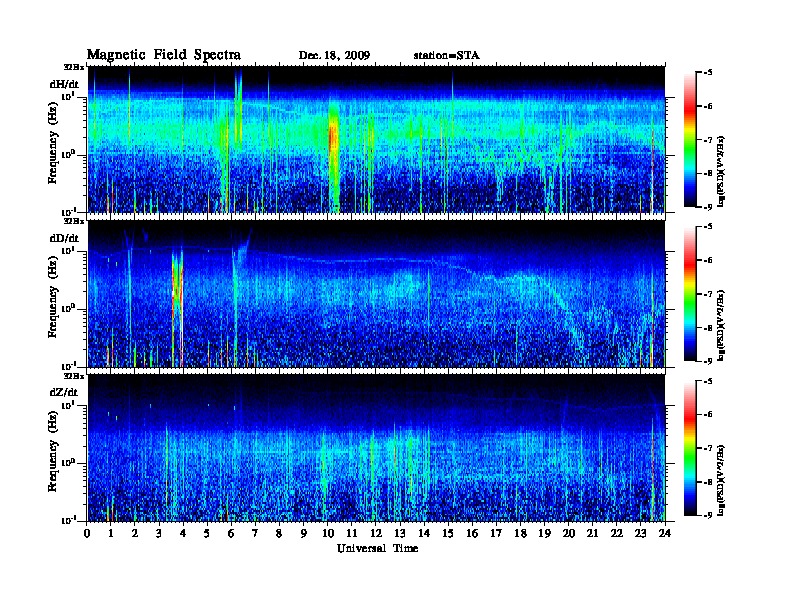Click the -5 value on dH/dt color scale
This screenshot has height=612, width=792.
tap(708, 73)
